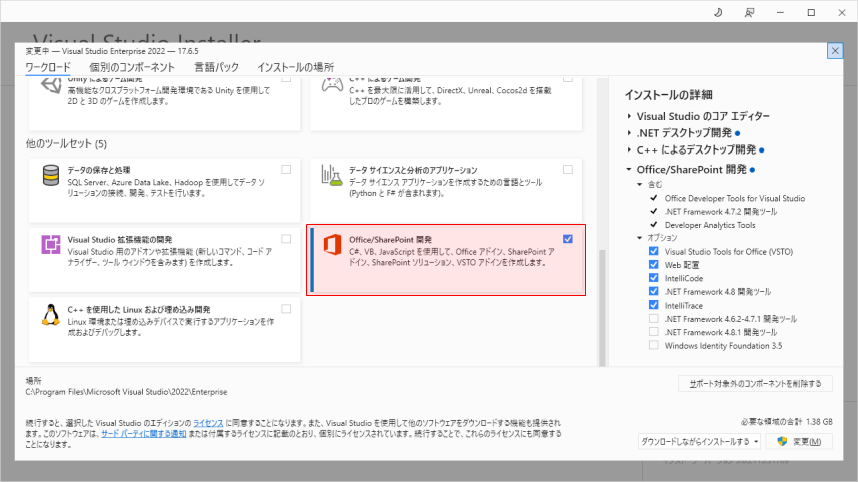This screenshot has height=482, width=858.
Task: Click the .NET Framework 4.7.2 開発ツール included item
Action: 721,212
